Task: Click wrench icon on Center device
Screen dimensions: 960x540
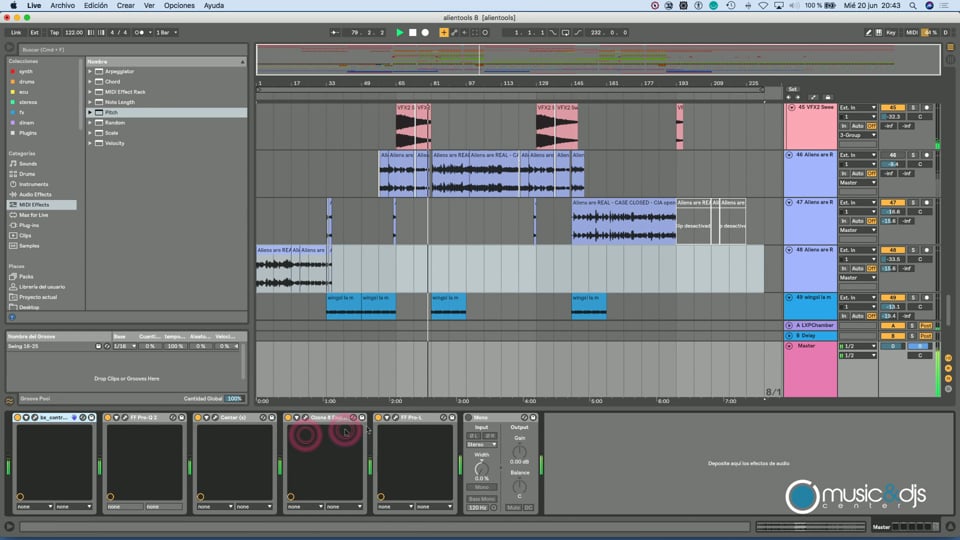Action: coord(215,418)
